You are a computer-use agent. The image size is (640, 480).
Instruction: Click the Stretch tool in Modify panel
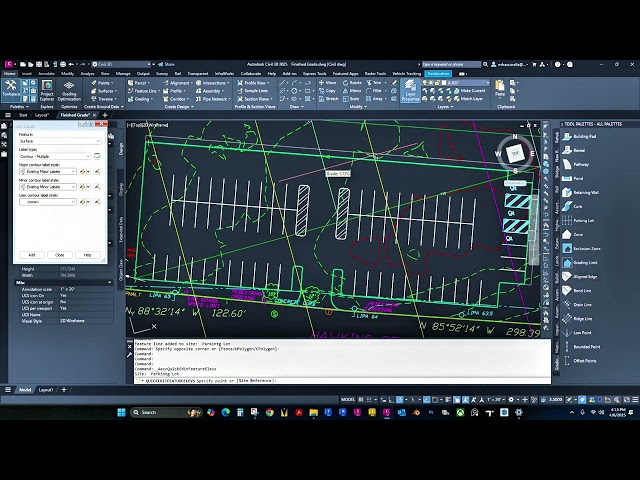(328, 99)
